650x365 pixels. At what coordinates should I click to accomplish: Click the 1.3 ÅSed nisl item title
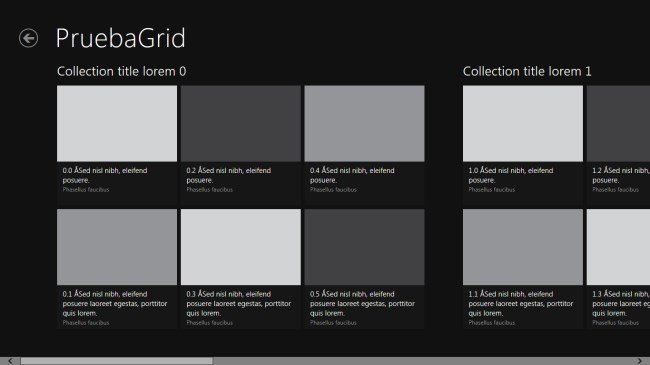pos(621,304)
